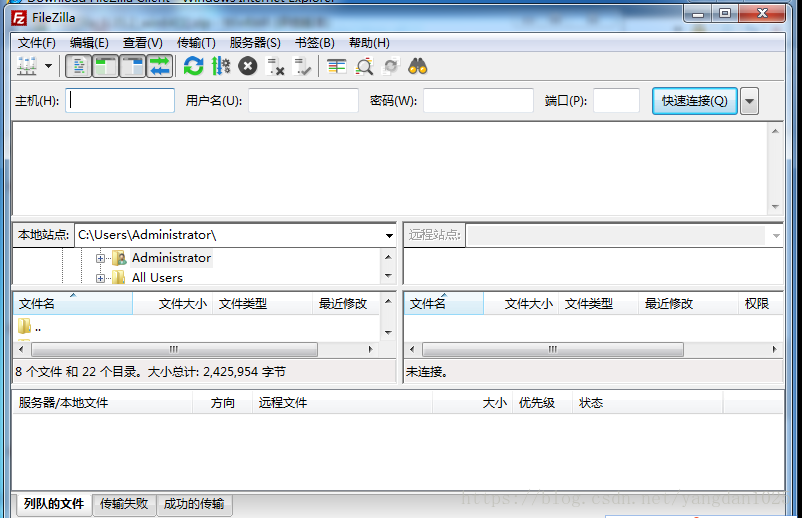
Task: Open the Site Manager dropdown arrow
Action: [48, 66]
